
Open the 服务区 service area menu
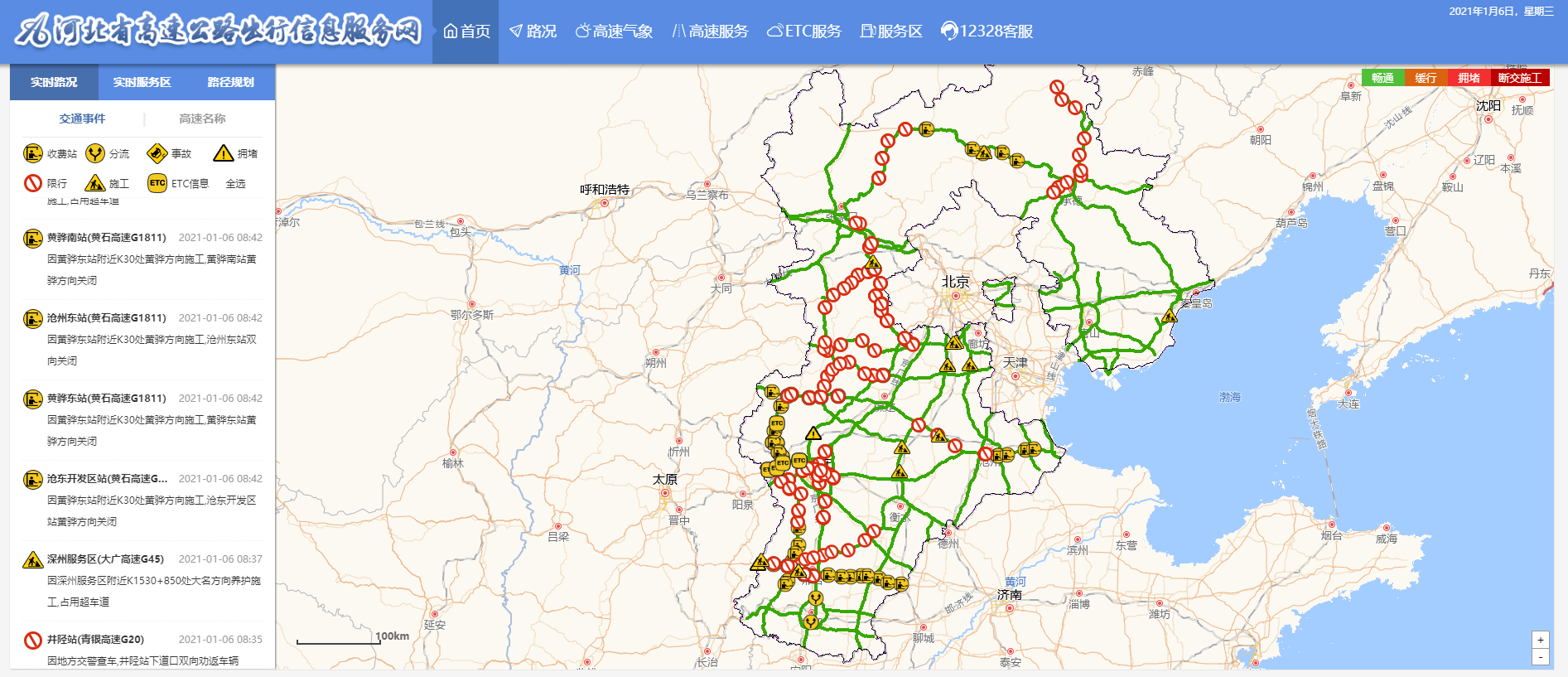tap(891, 31)
